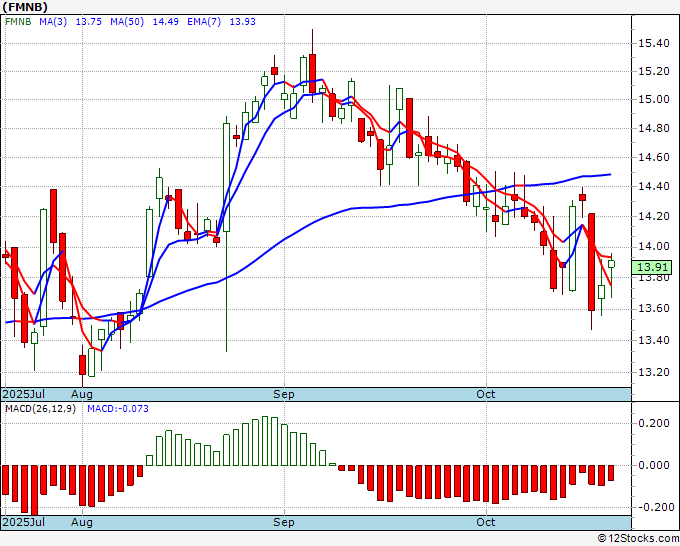The height and width of the screenshot is (546, 680).
Task: Click the 13.40 price axis label
Action: click(x=654, y=340)
